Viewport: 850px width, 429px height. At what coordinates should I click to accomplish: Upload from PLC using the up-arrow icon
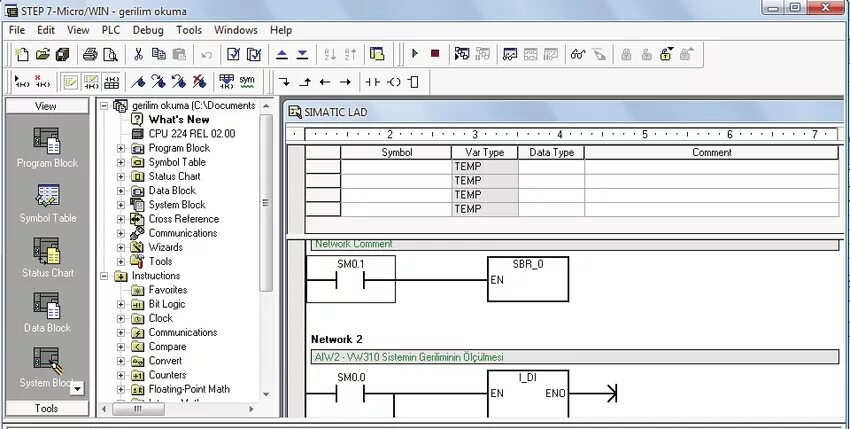click(282, 54)
